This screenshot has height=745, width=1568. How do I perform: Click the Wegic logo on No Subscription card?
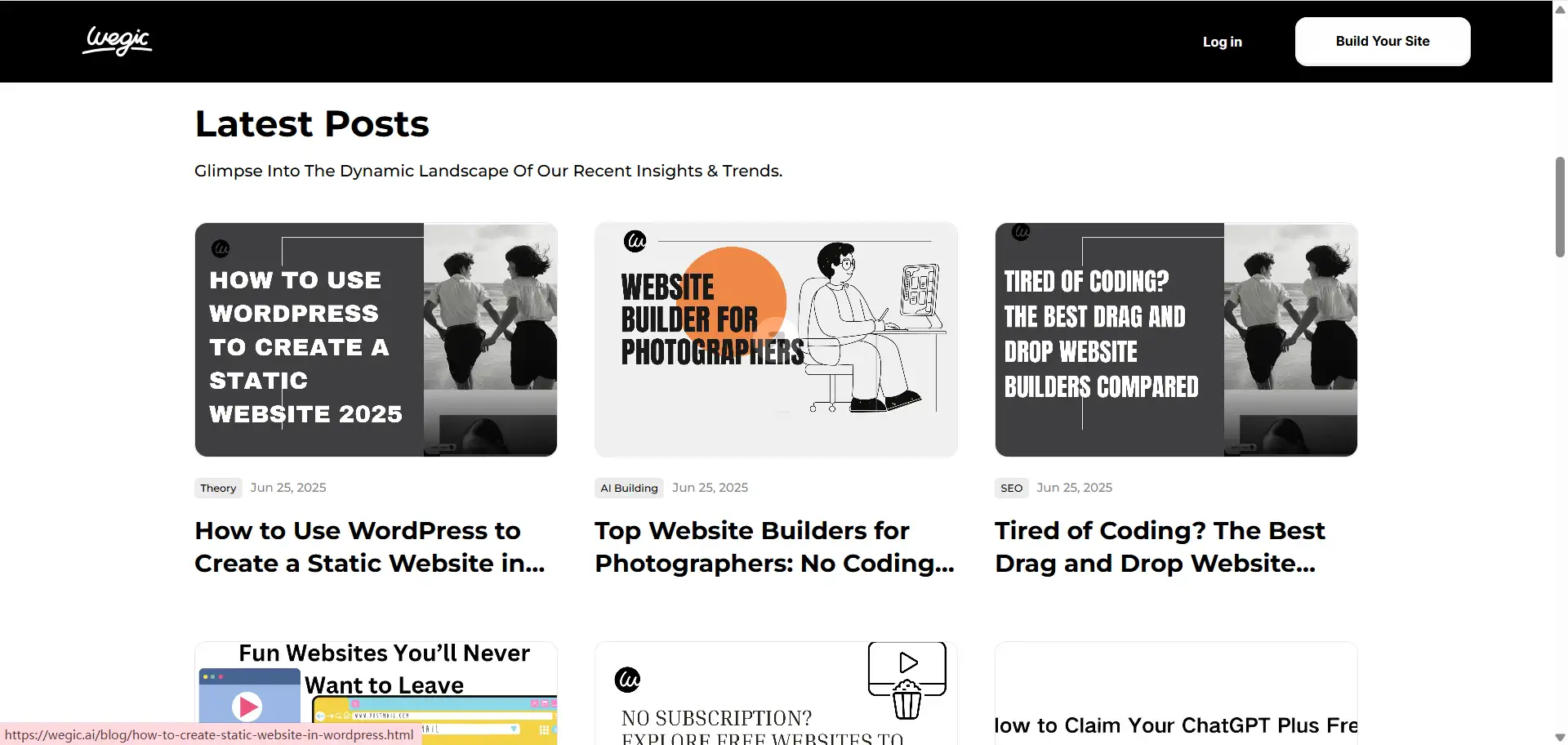pyautogui.click(x=627, y=680)
